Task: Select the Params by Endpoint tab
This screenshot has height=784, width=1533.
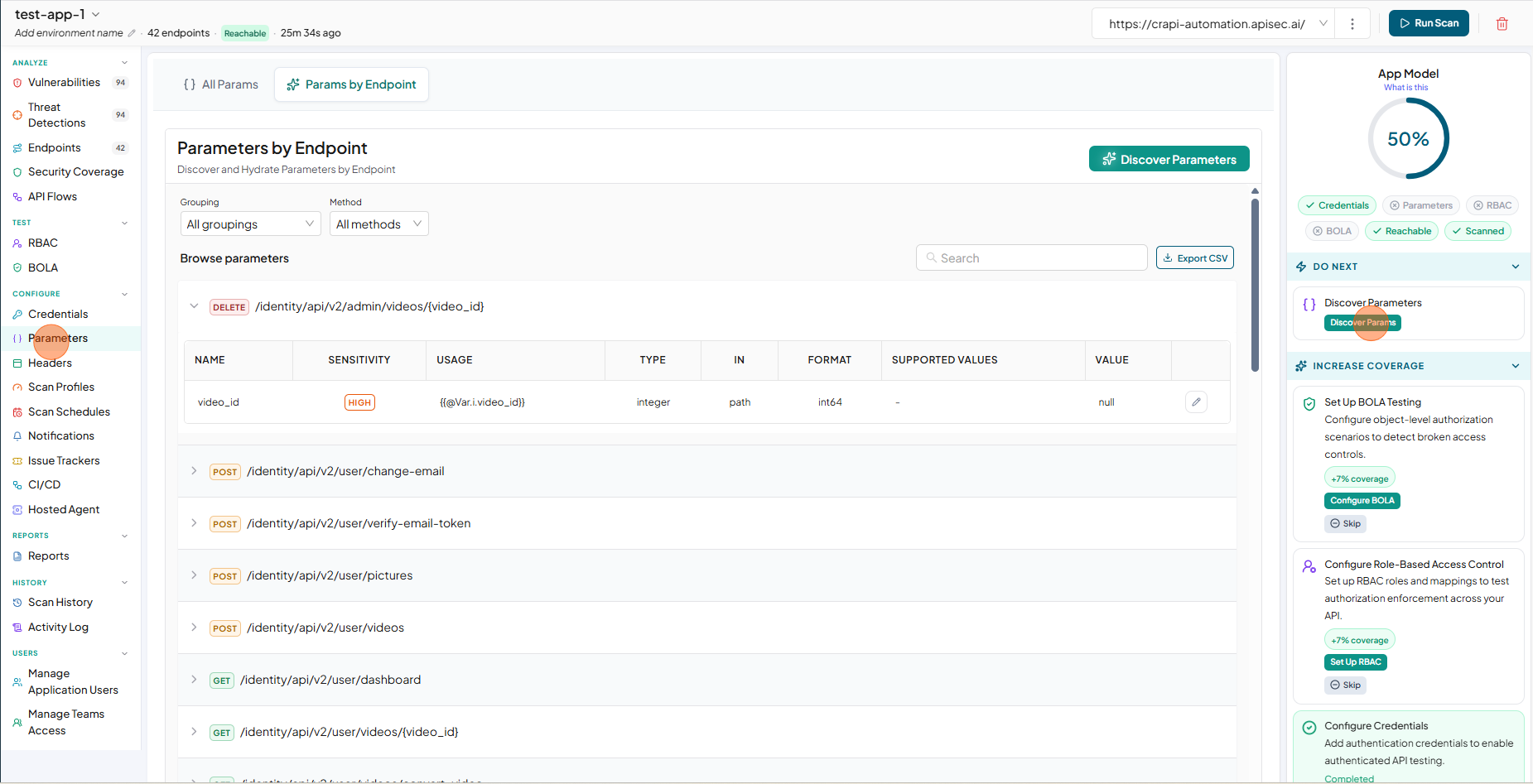Action: click(351, 84)
